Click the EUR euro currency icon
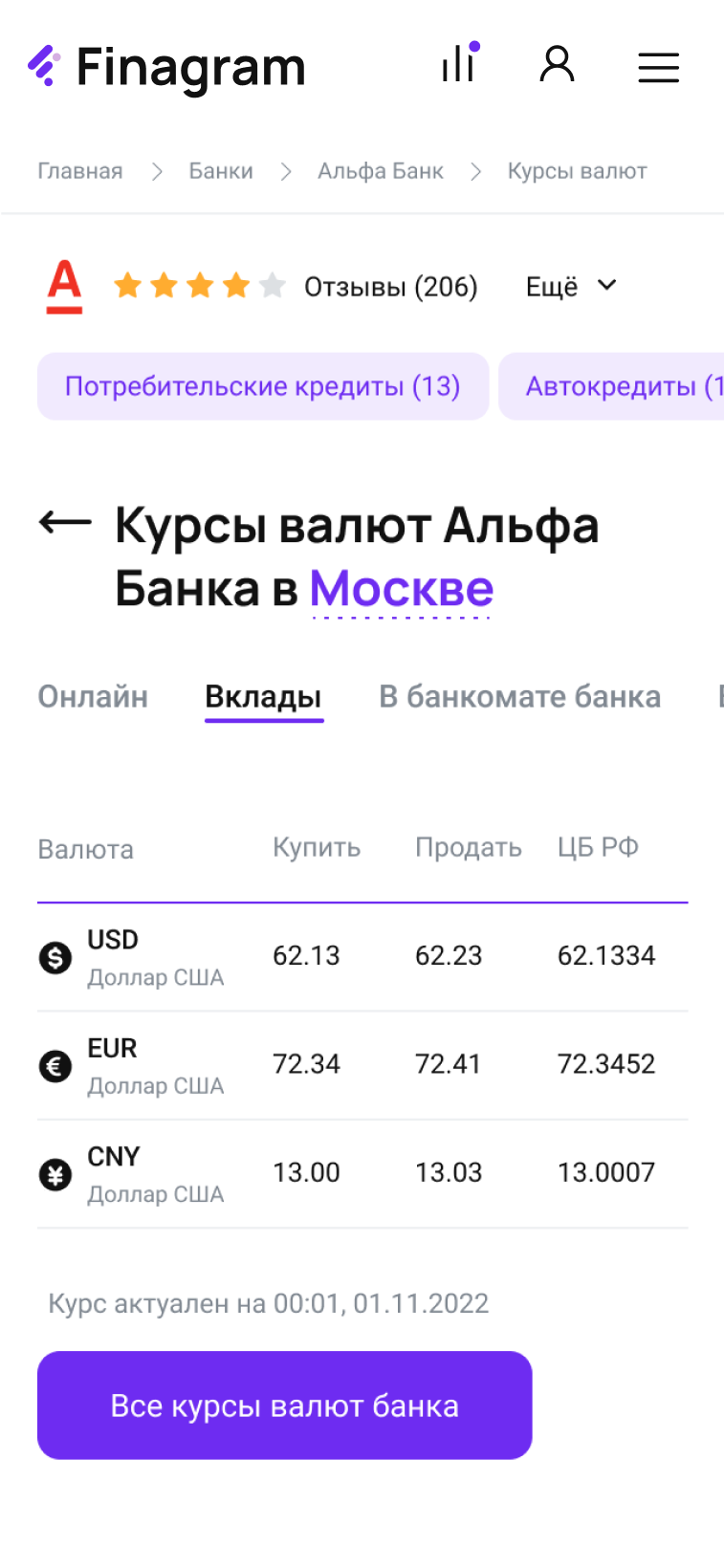 pyautogui.click(x=55, y=1065)
